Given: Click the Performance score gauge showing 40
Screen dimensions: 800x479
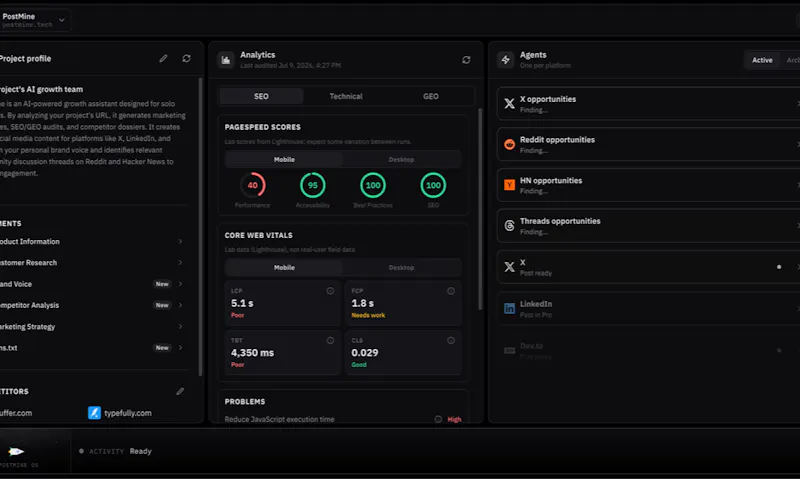Looking at the screenshot, I should (253, 185).
